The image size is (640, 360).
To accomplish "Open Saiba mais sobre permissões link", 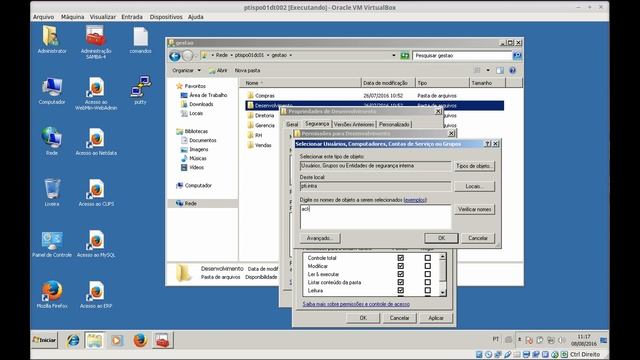I will 356,304.
